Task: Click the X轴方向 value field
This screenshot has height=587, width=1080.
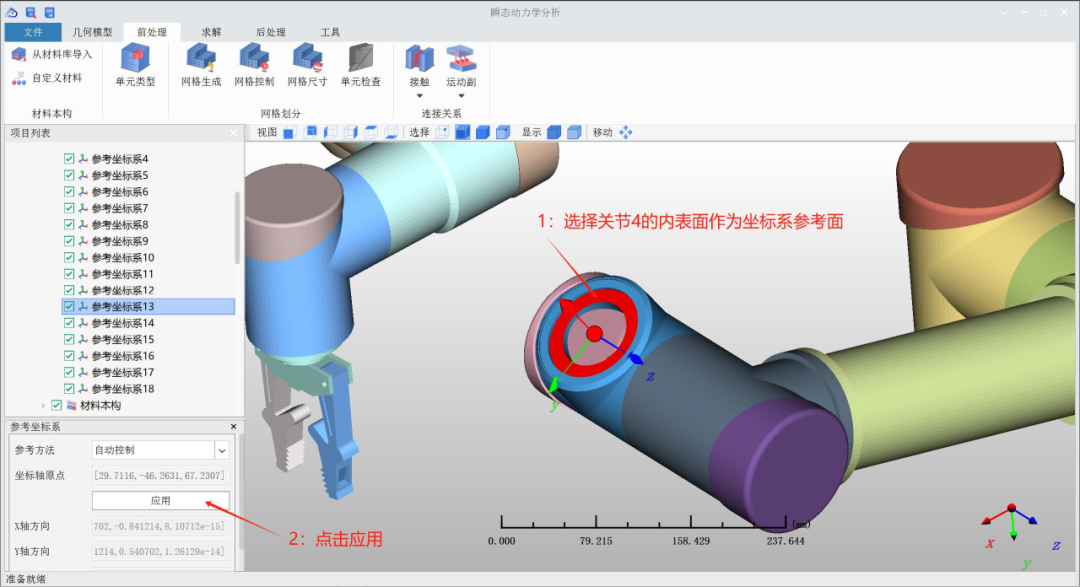Action: tap(160, 526)
